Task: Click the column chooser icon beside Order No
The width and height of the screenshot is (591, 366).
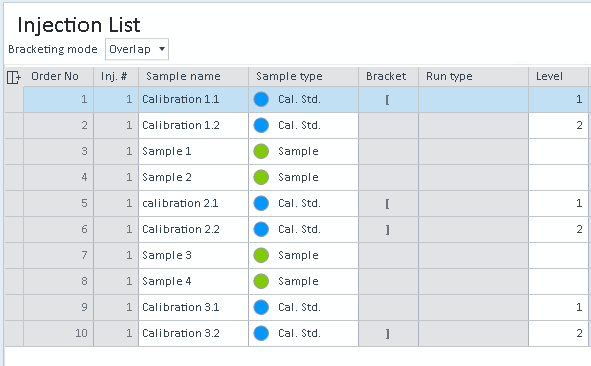Action: (14, 77)
